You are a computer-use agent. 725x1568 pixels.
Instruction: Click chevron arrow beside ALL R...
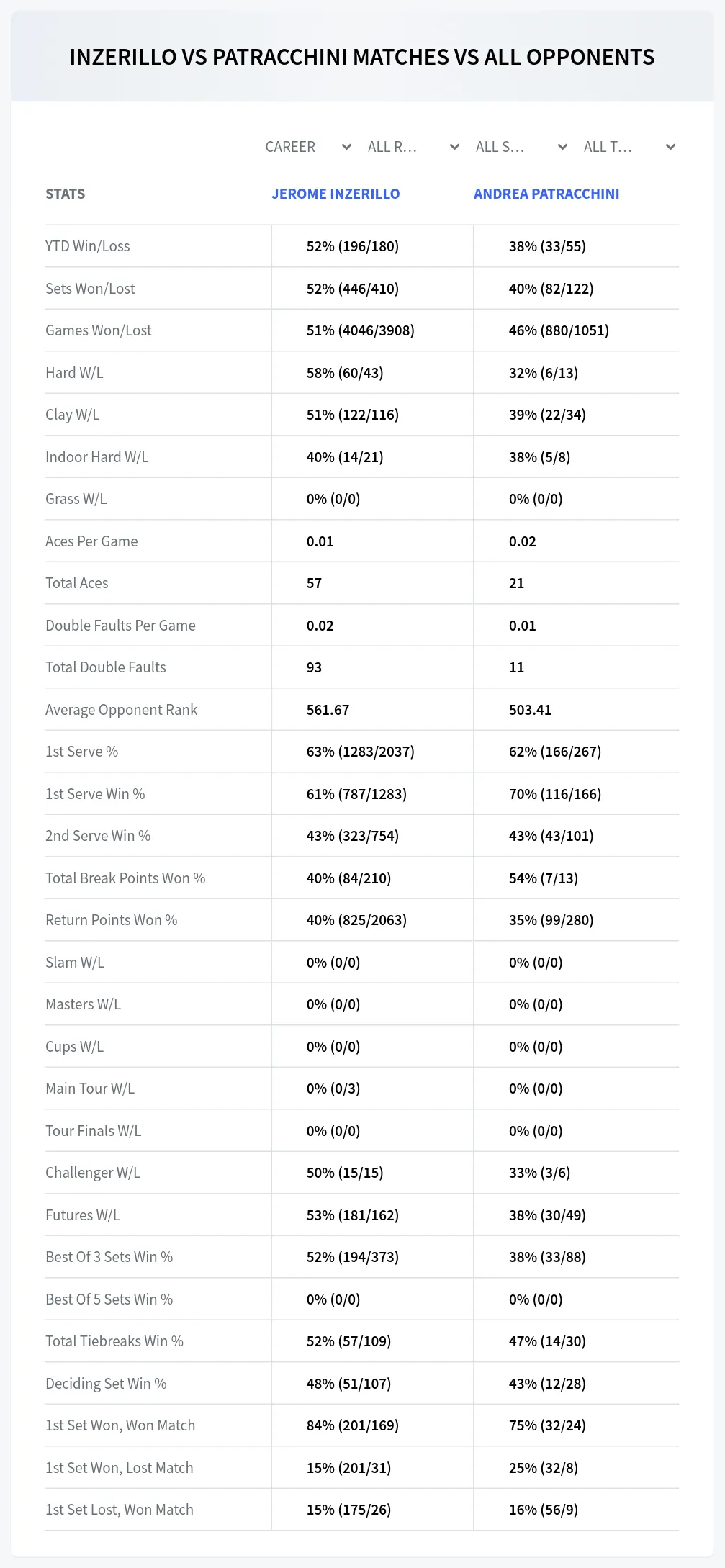pos(454,147)
